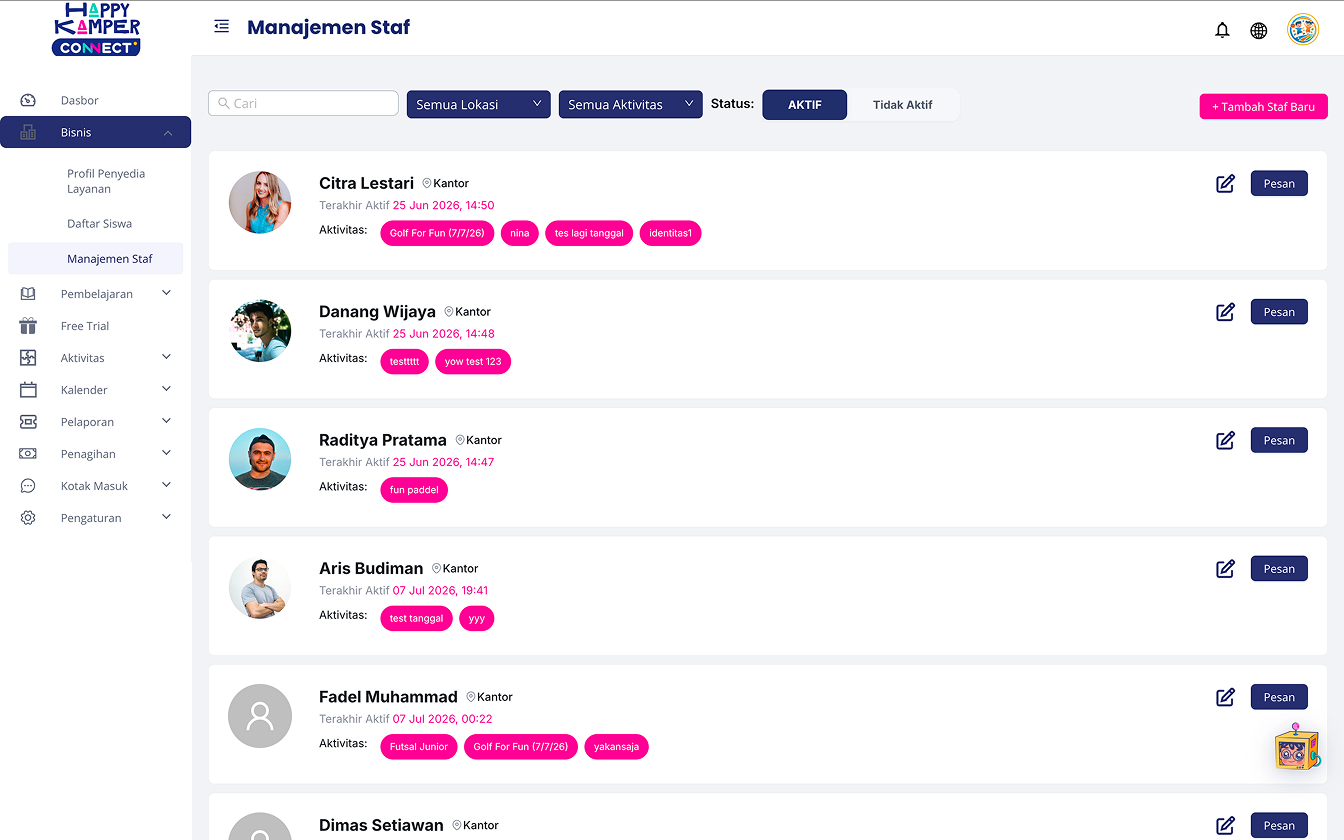
Task: Select Manajemen Staf menu item
Action: [x=96, y=259]
